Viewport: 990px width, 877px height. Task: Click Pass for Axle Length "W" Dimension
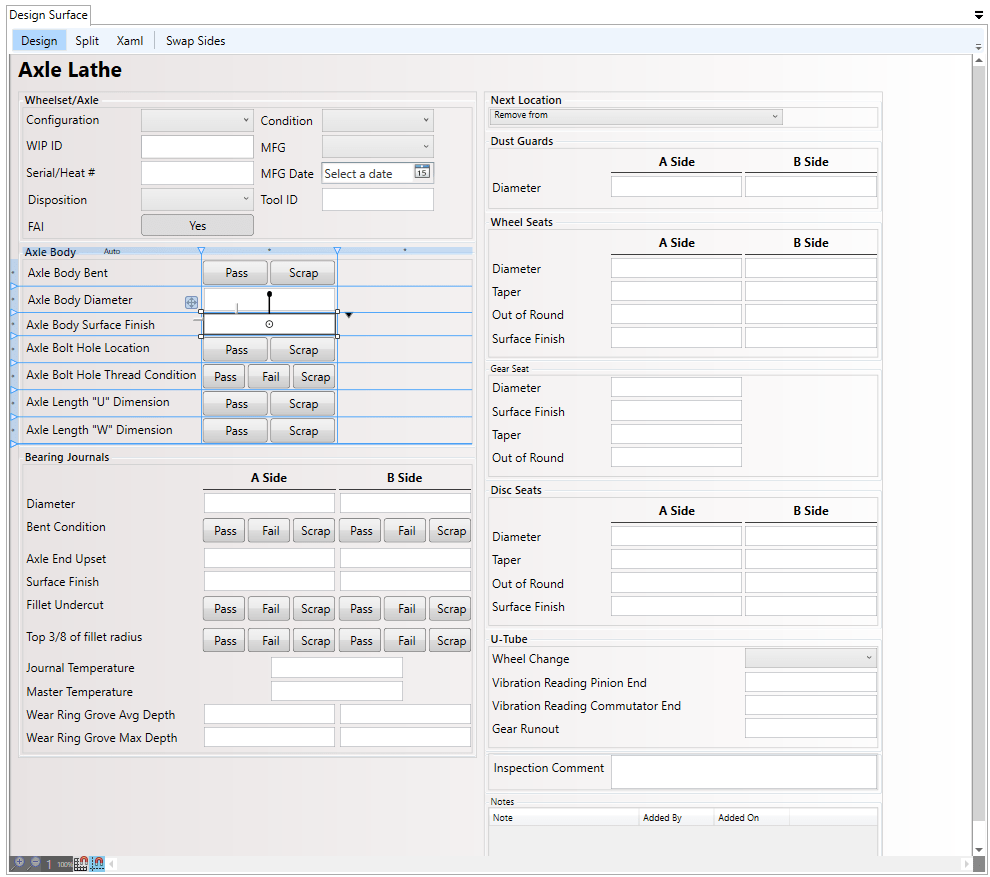[x=236, y=431]
